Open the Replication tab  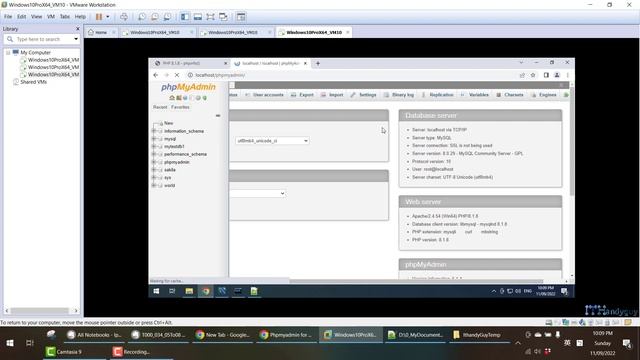click(437, 95)
